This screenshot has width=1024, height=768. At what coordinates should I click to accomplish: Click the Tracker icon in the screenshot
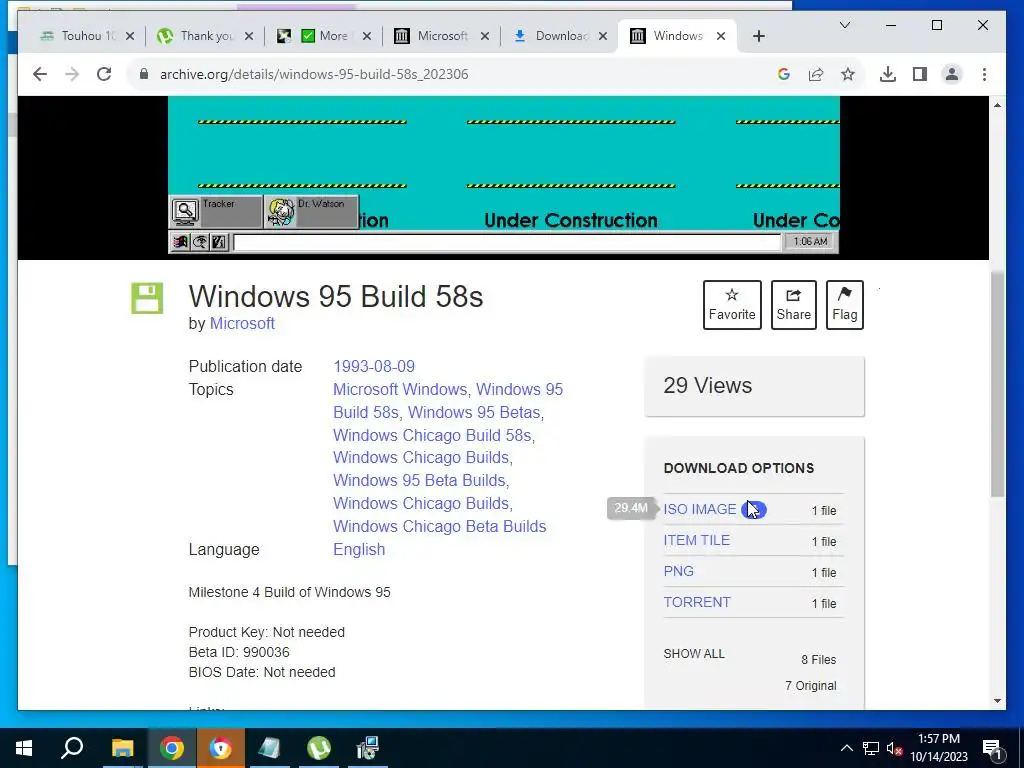tap(215, 212)
